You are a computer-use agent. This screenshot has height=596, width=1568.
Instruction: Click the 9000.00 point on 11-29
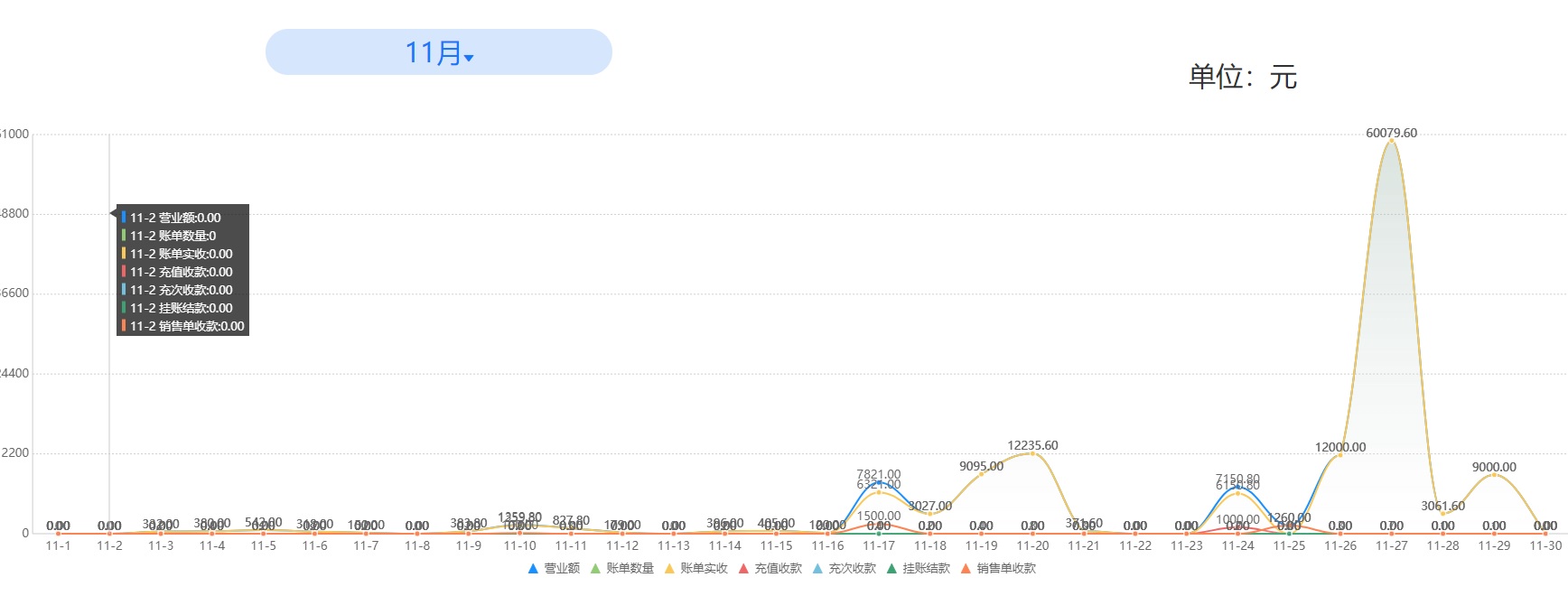pos(1494,475)
